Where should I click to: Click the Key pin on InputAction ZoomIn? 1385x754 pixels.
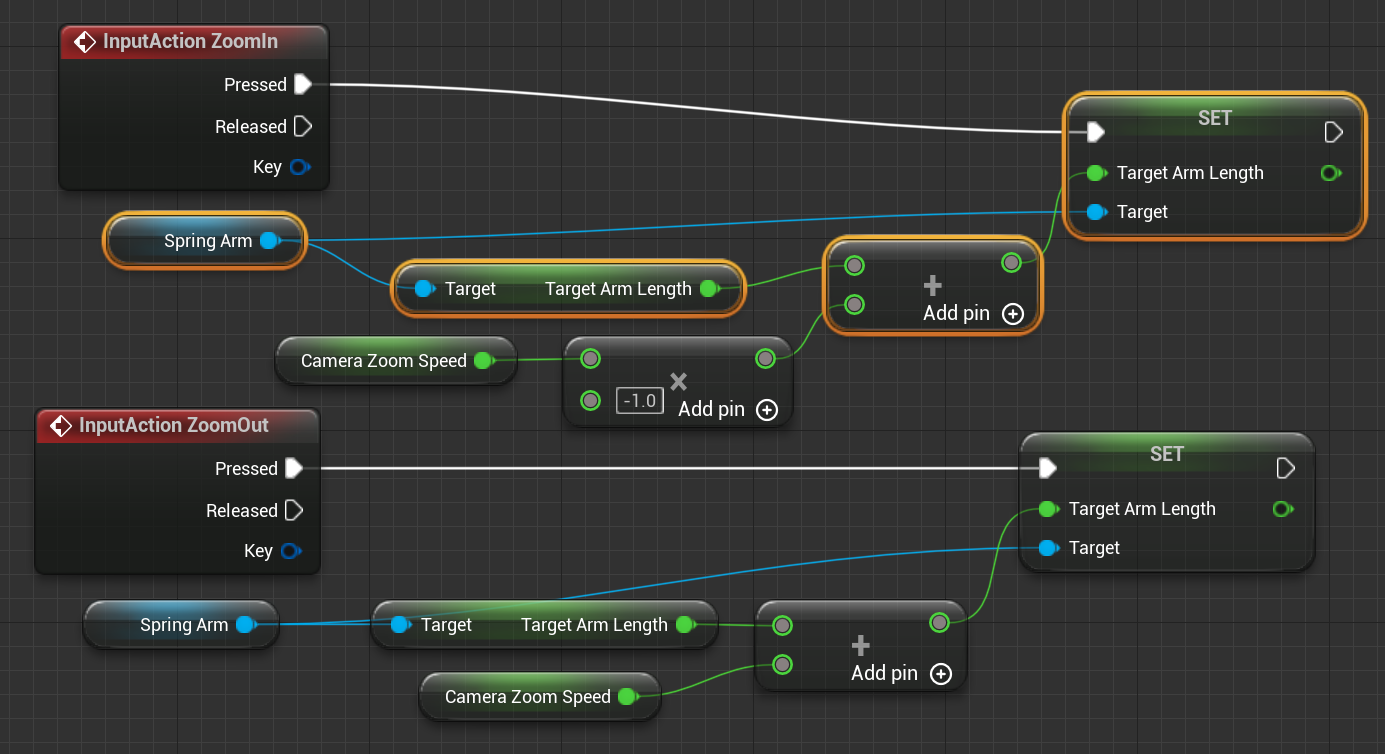[x=300, y=167]
